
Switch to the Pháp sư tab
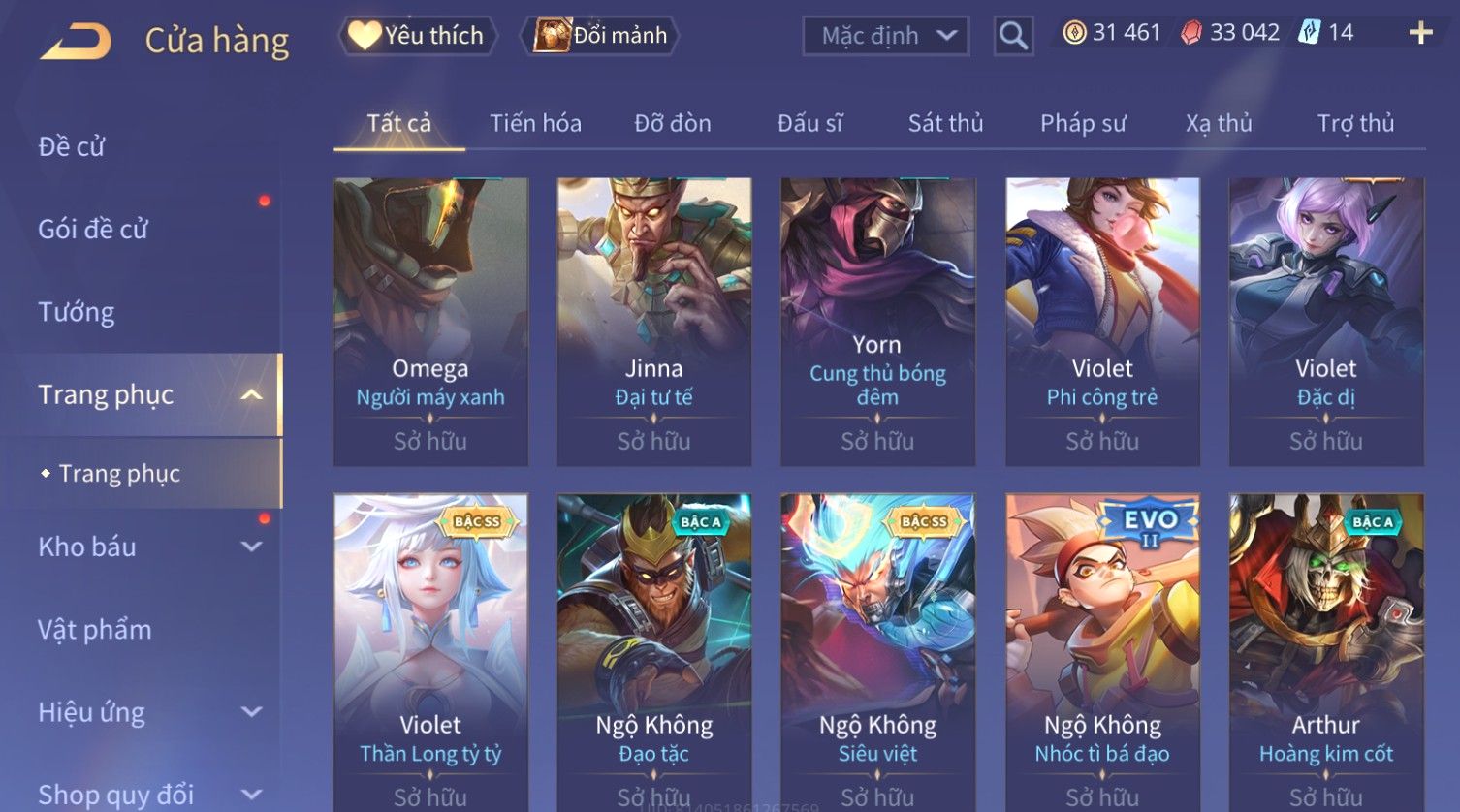[x=1083, y=123]
